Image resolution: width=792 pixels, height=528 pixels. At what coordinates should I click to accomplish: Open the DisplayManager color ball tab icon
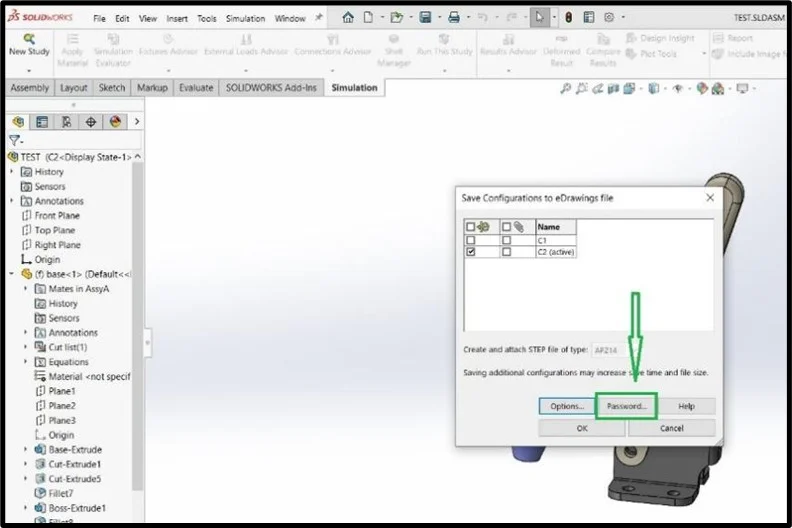point(115,122)
